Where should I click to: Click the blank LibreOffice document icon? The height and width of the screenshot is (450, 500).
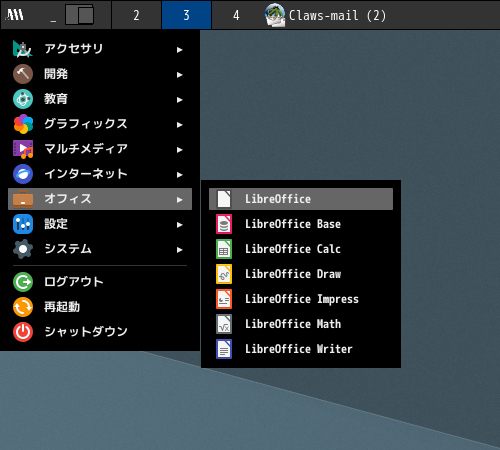tap(224, 199)
